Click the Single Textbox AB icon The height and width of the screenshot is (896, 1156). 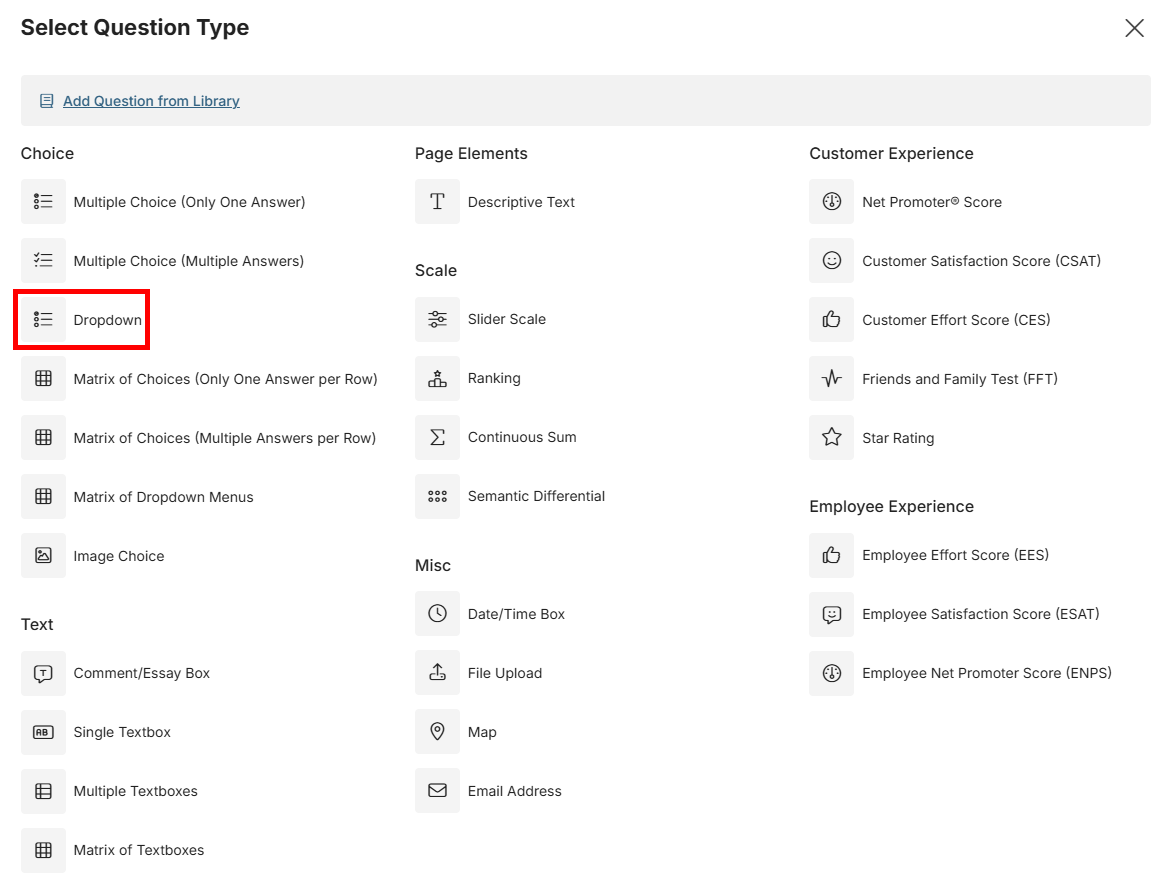point(43,732)
